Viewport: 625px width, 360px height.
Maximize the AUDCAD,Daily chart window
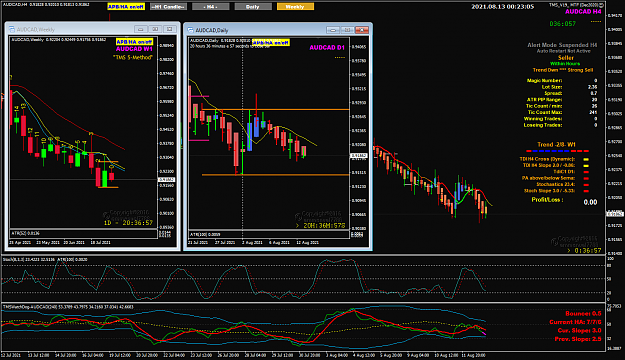point(347,30)
